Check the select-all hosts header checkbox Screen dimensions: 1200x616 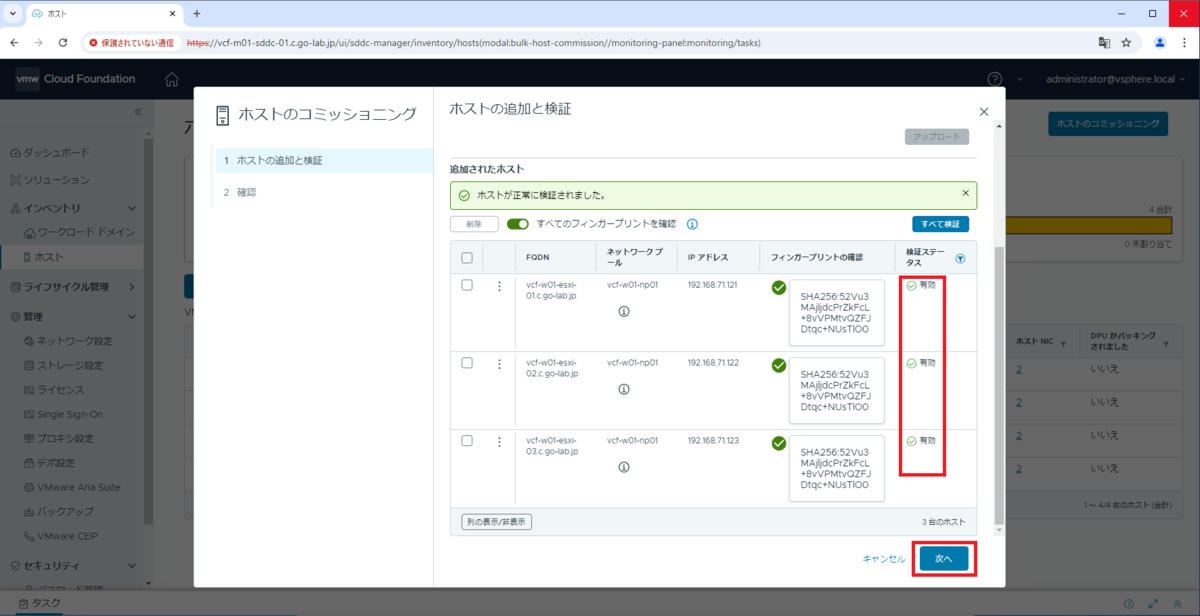[x=467, y=258]
